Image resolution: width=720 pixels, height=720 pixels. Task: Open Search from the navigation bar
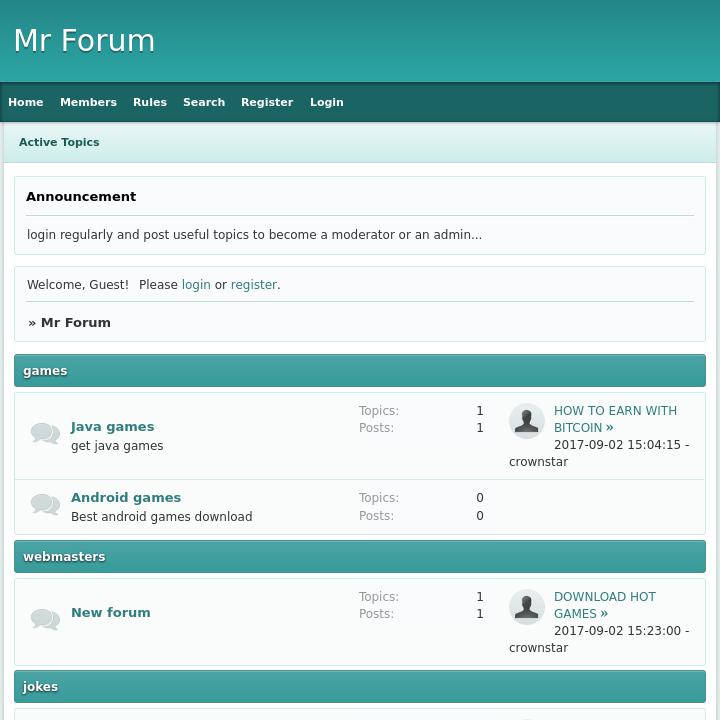click(204, 102)
